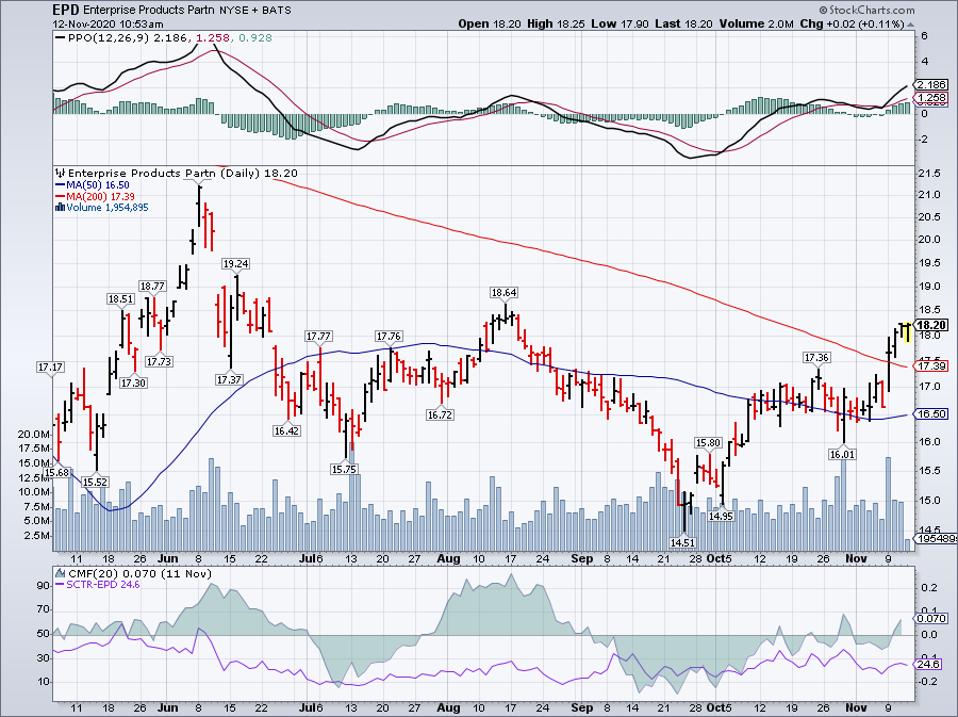Click the EPD ticker symbol in header
958x717 pixels.
pos(65,10)
